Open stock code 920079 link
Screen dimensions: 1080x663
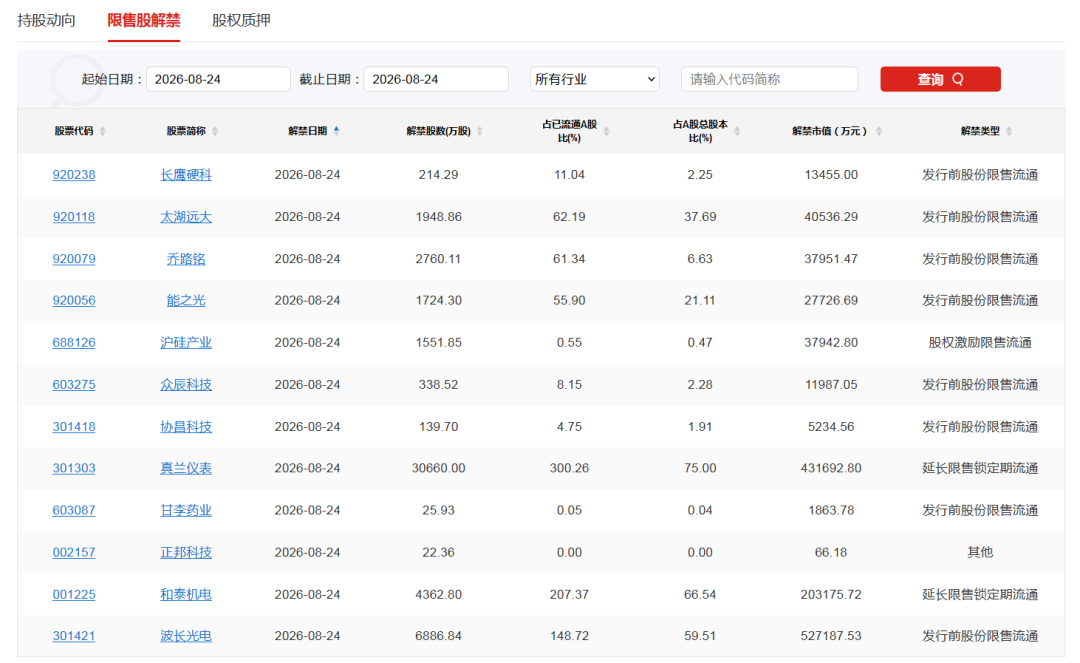[74, 259]
